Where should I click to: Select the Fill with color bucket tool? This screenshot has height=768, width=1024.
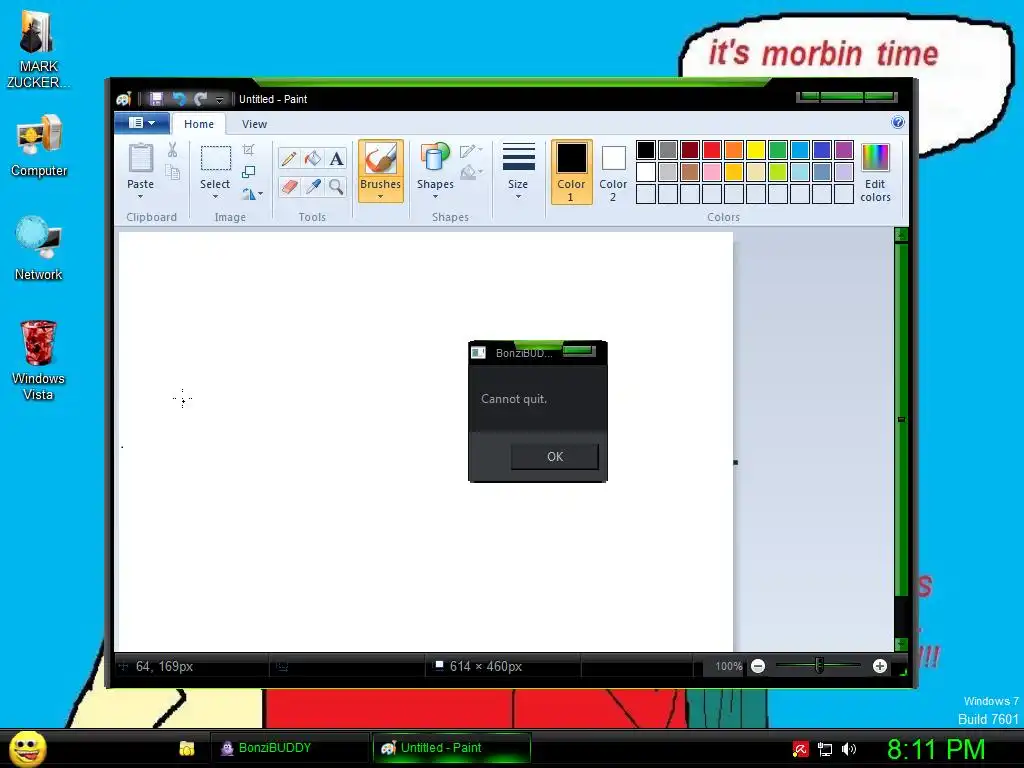tap(313, 158)
